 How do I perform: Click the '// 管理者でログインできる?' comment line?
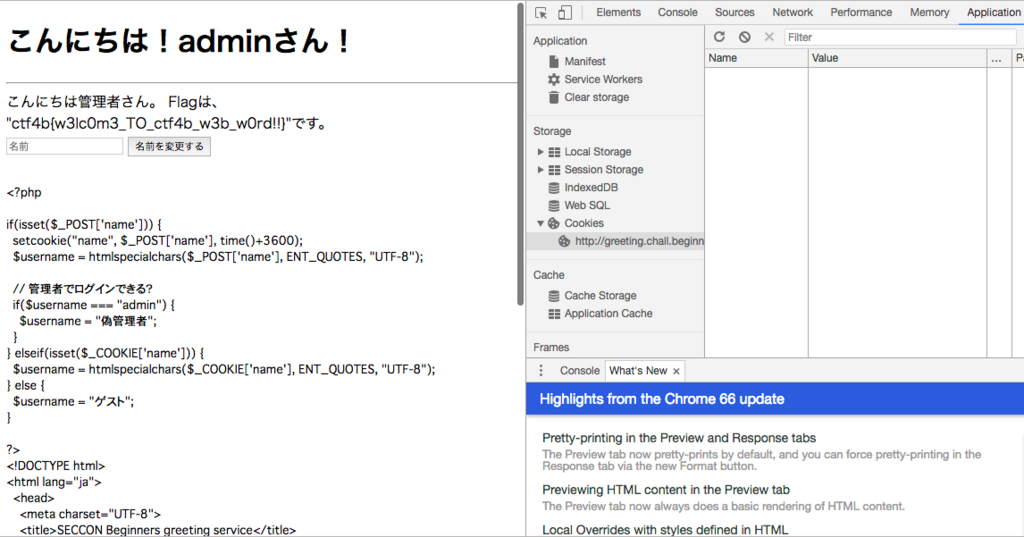[x=82, y=289]
